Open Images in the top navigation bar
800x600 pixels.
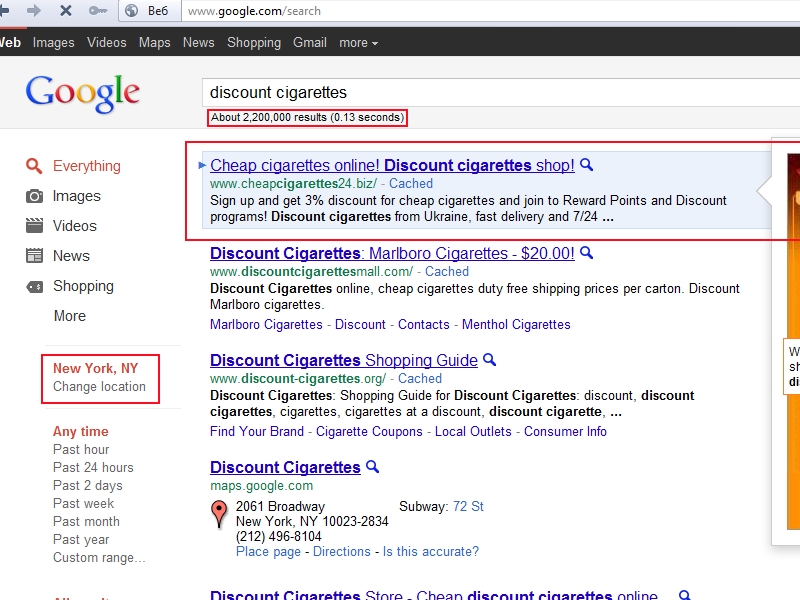54,43
